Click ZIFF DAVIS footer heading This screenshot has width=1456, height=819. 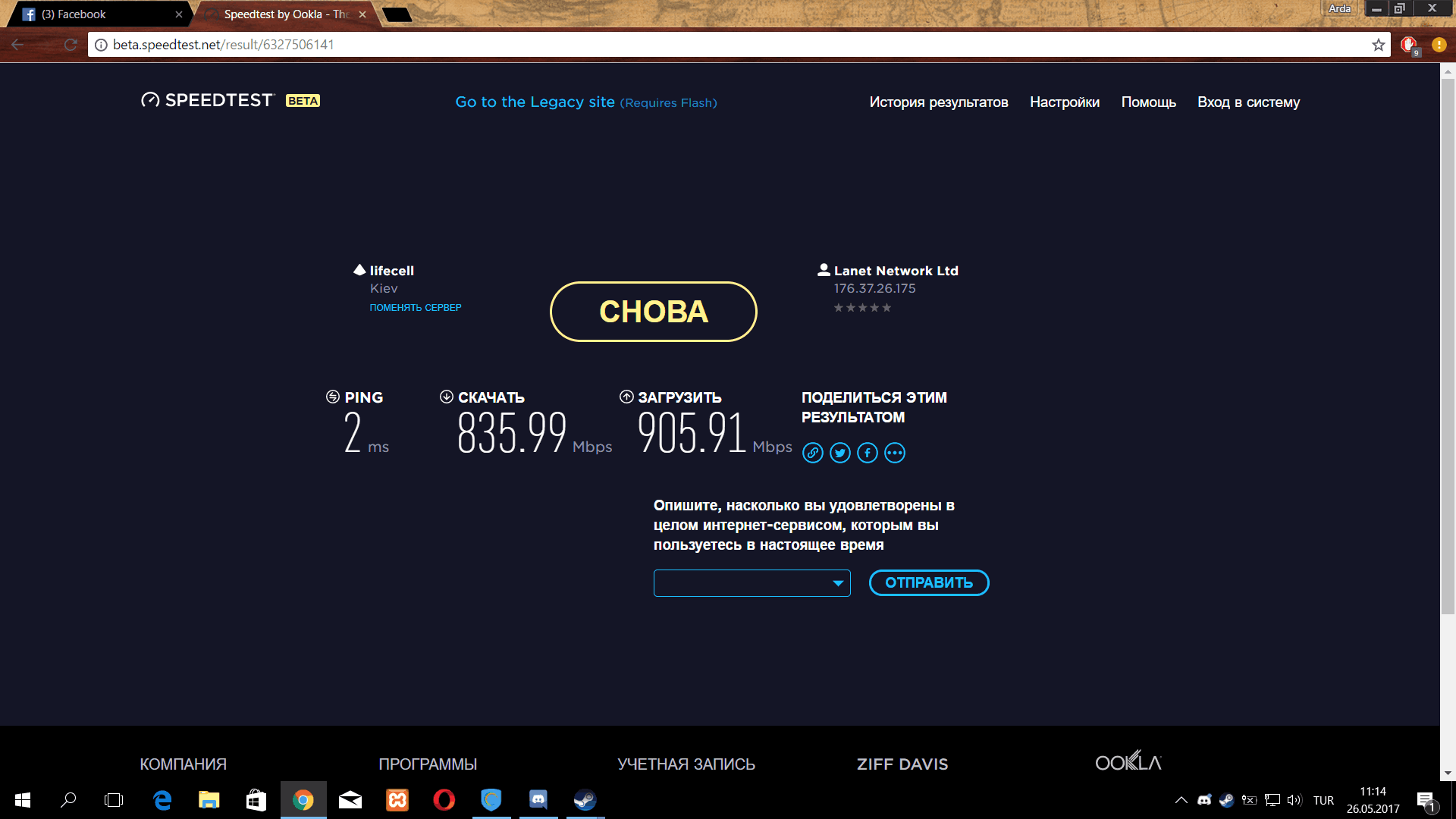(x=902, y=764)
